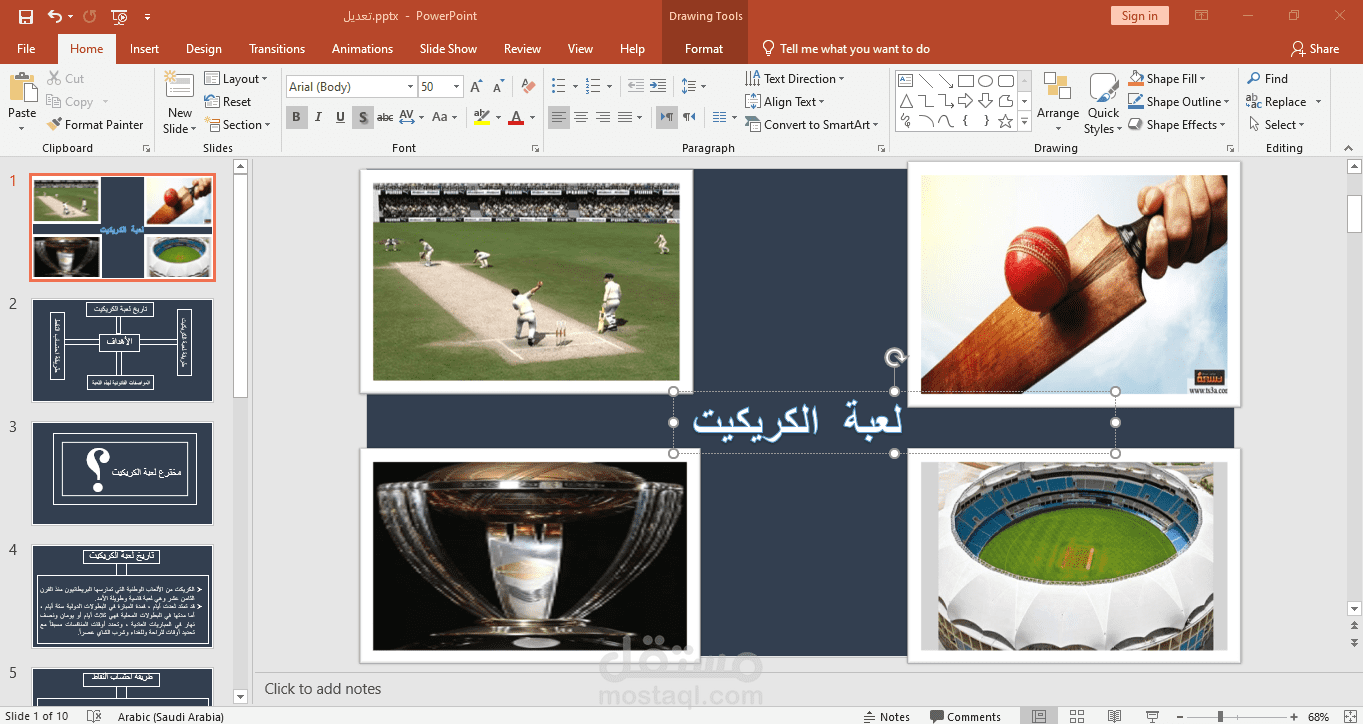Image resolution: width=1363 pixels, height=724 pixels.
Task: Switch to the Animations tab
Action: 362,49
